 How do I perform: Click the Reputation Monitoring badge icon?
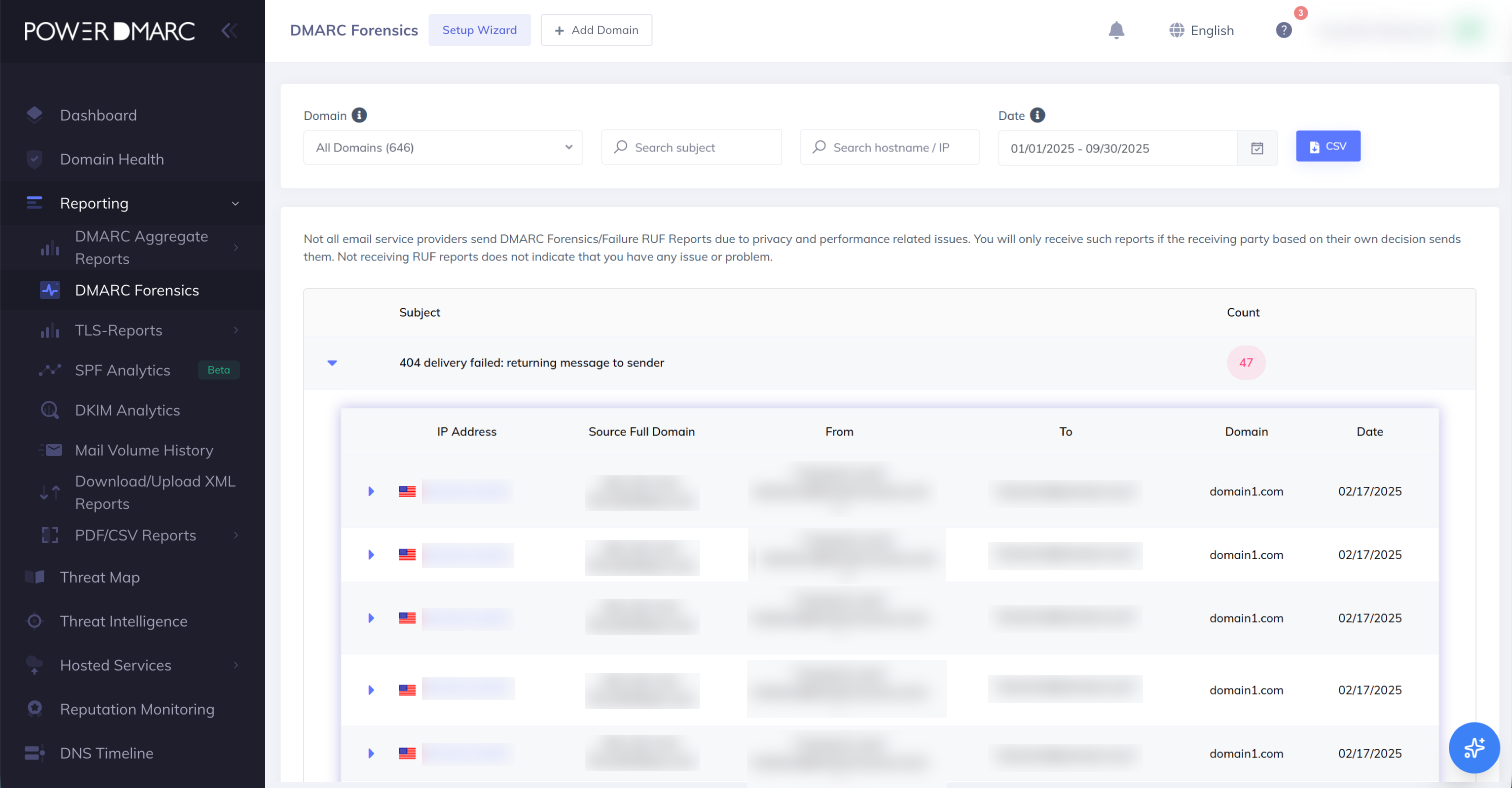click(x=35, y=709)
